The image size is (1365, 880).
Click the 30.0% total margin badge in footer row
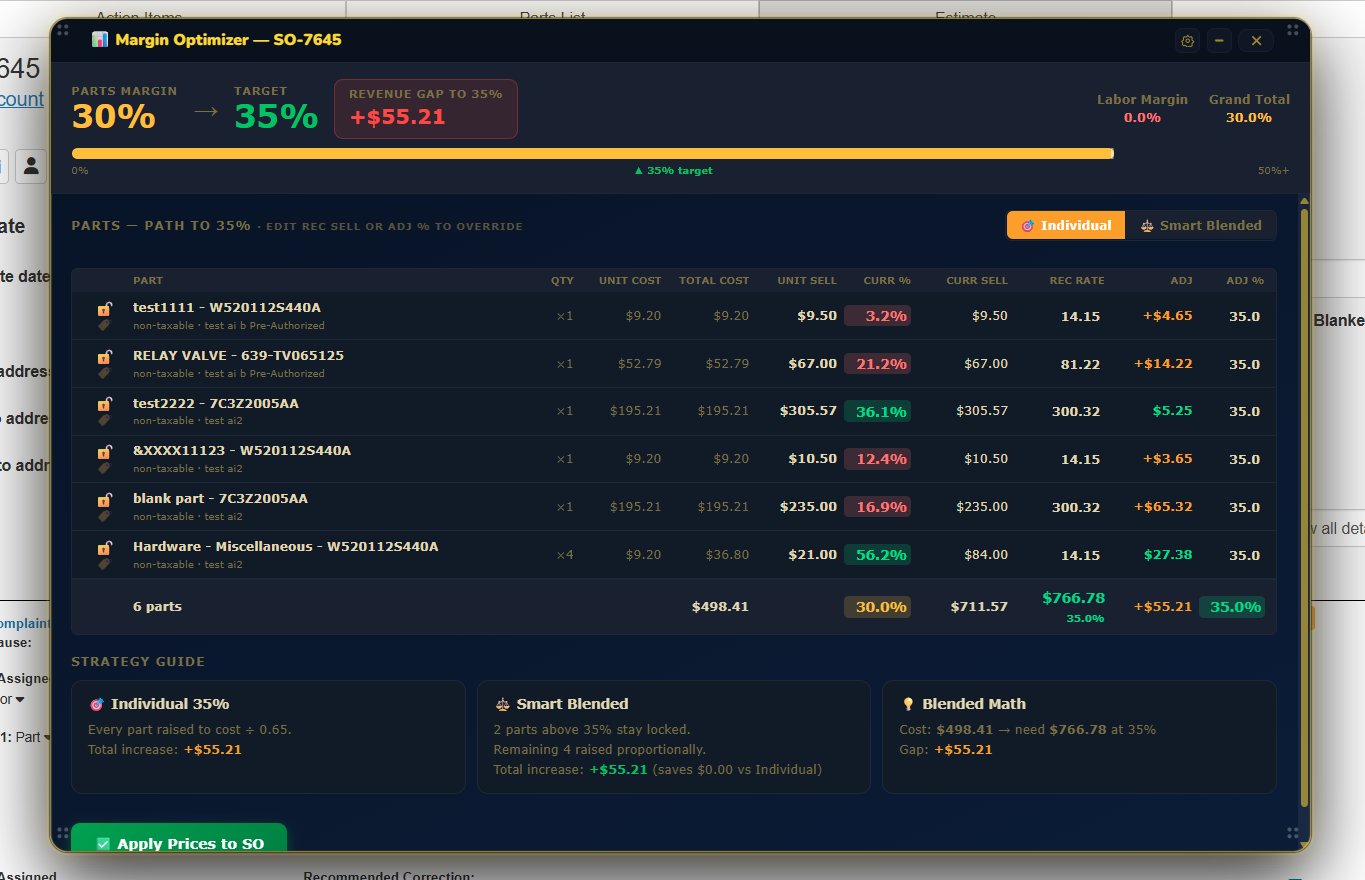point(877,607)
